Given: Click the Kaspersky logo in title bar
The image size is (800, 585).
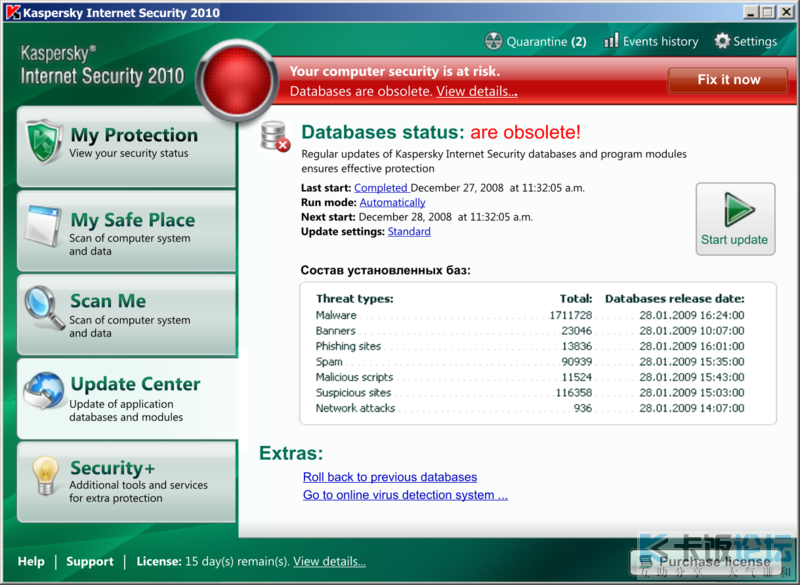Looking at the screenshot, I should point(13,12).
